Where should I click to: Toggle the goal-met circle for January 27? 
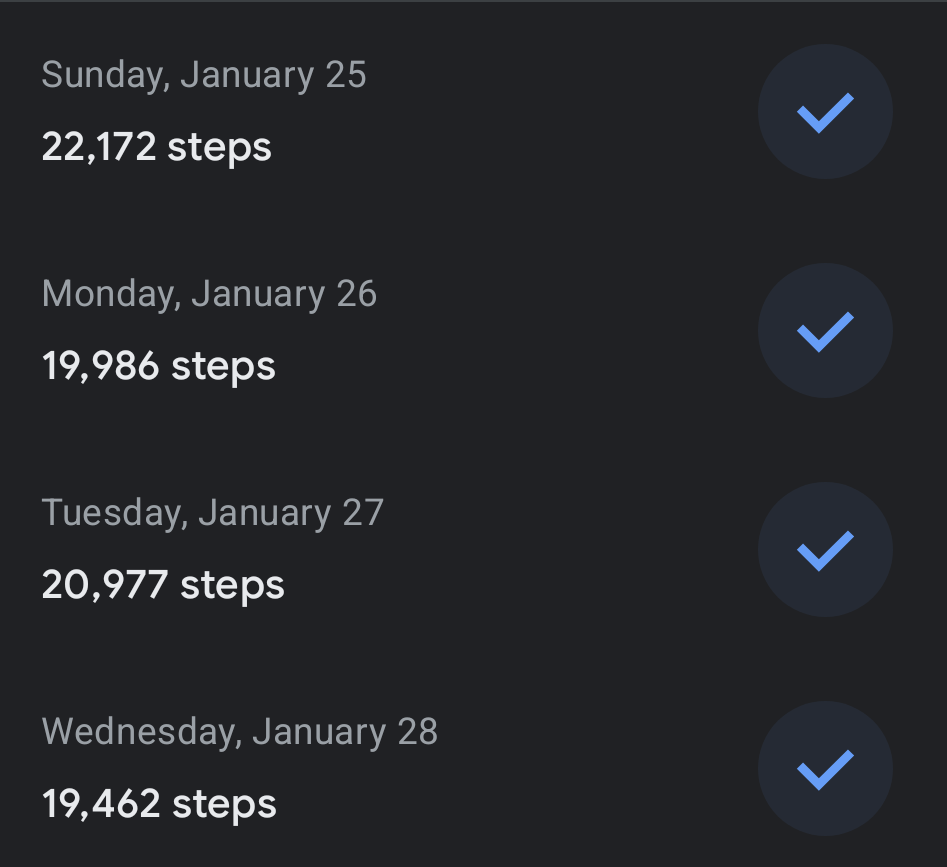825,550
